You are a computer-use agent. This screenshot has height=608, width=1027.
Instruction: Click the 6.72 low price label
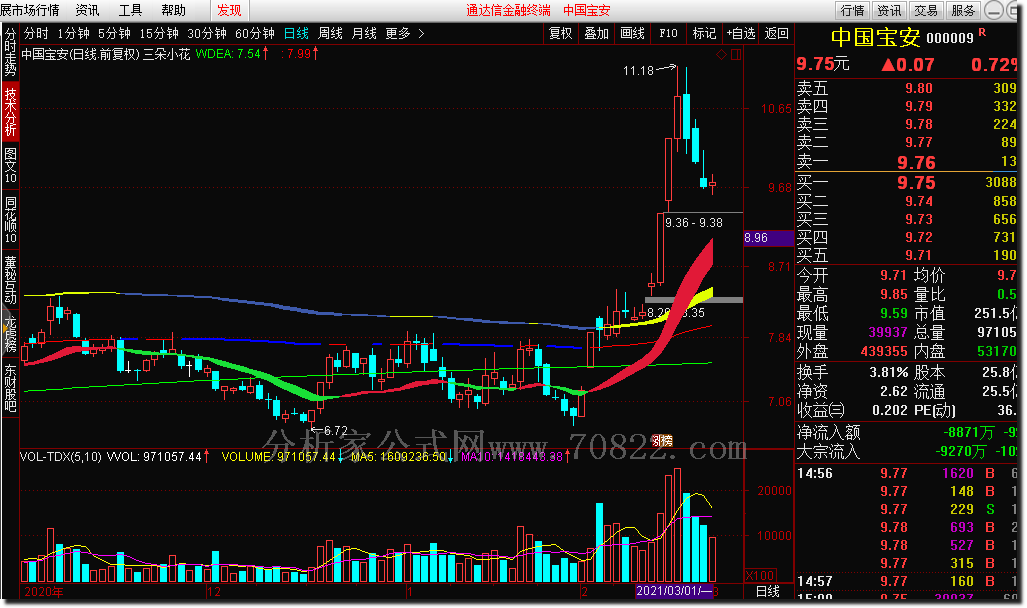pos(335,431)
